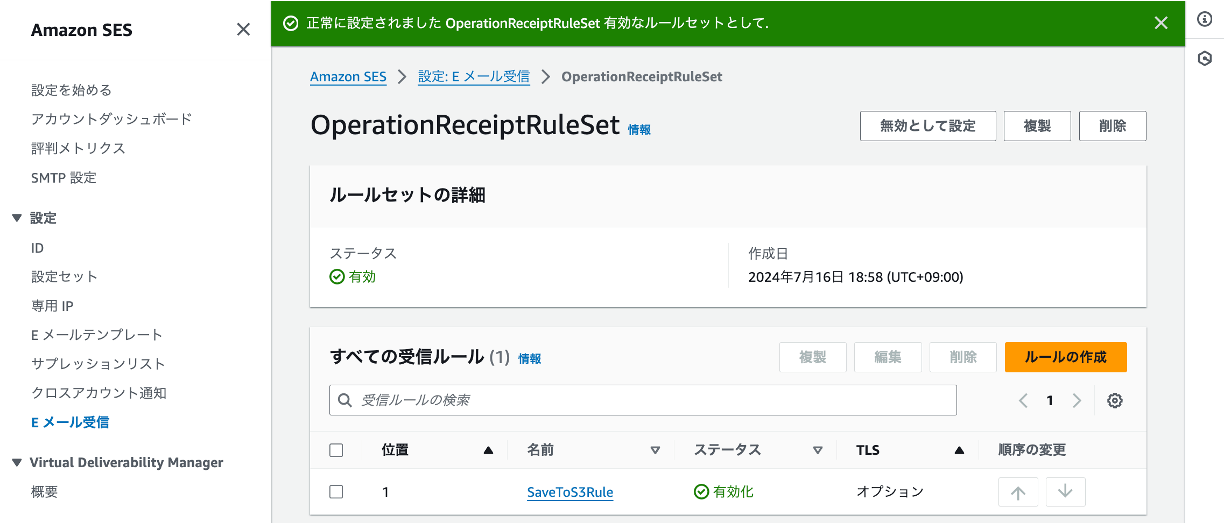
Task: Click the hexagon icon below the info icon
Action: tap(1205, 59)
